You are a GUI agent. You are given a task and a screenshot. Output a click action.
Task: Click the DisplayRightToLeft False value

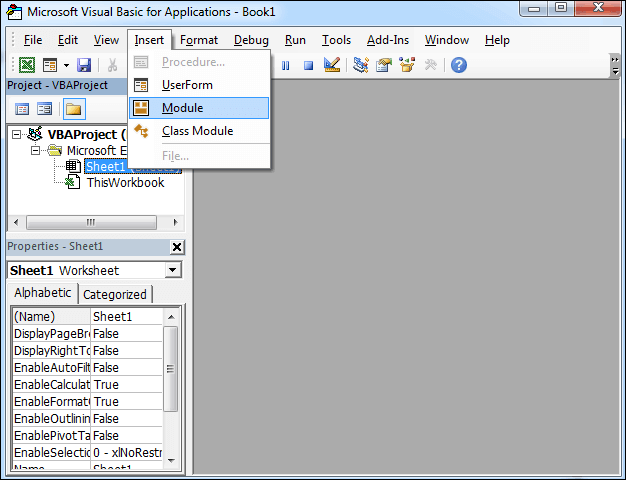(x=127, y=351)
